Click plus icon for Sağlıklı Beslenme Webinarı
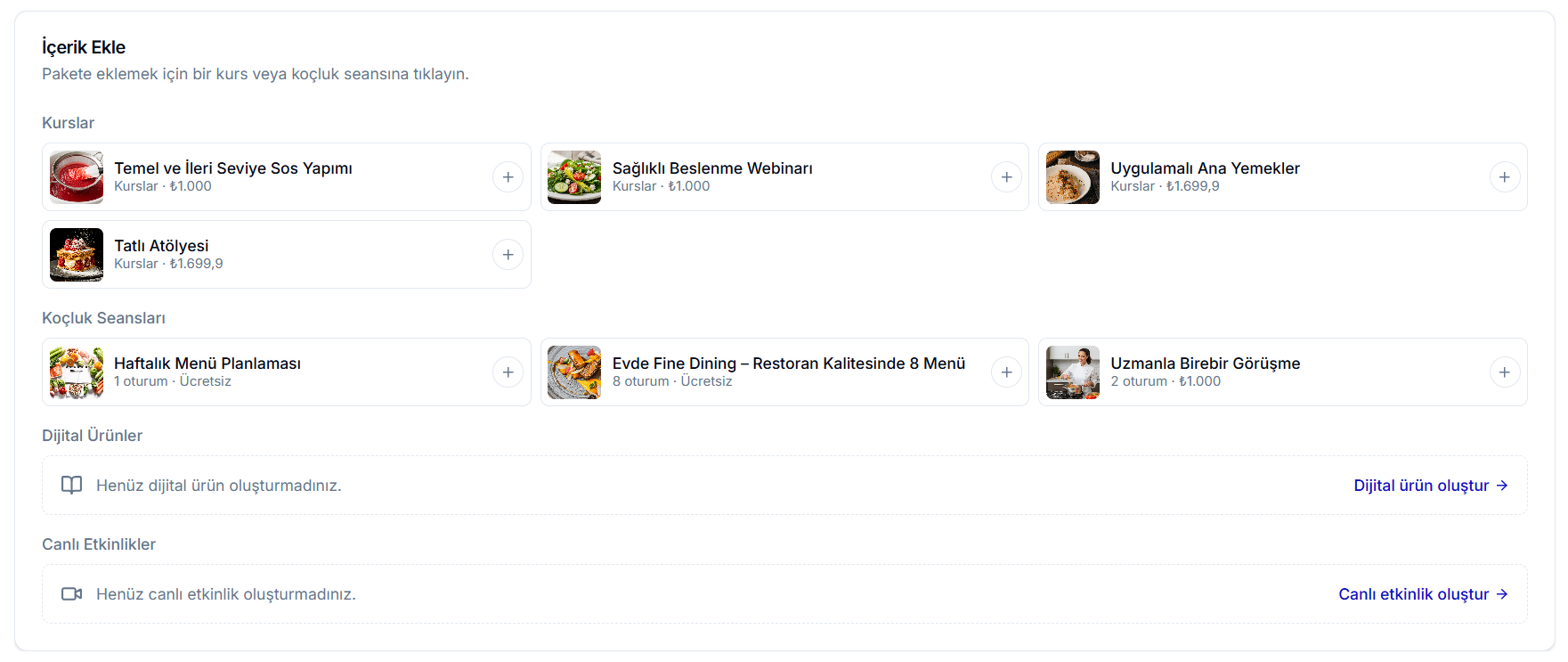 coord(1006,177)
